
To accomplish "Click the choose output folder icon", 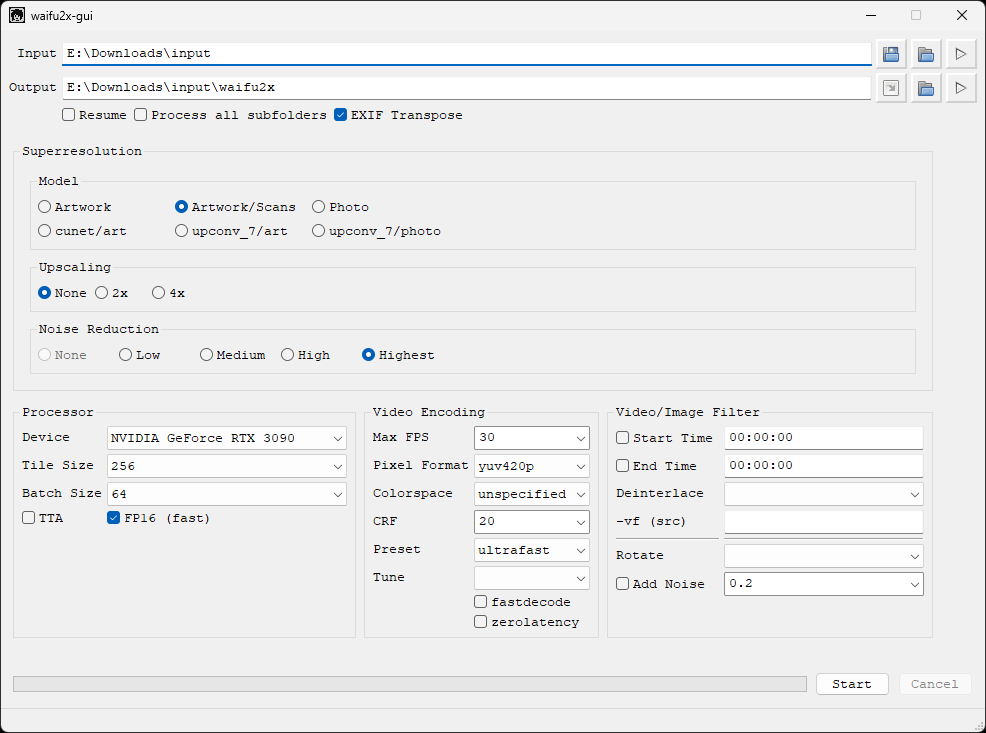I will pos(925,88).
